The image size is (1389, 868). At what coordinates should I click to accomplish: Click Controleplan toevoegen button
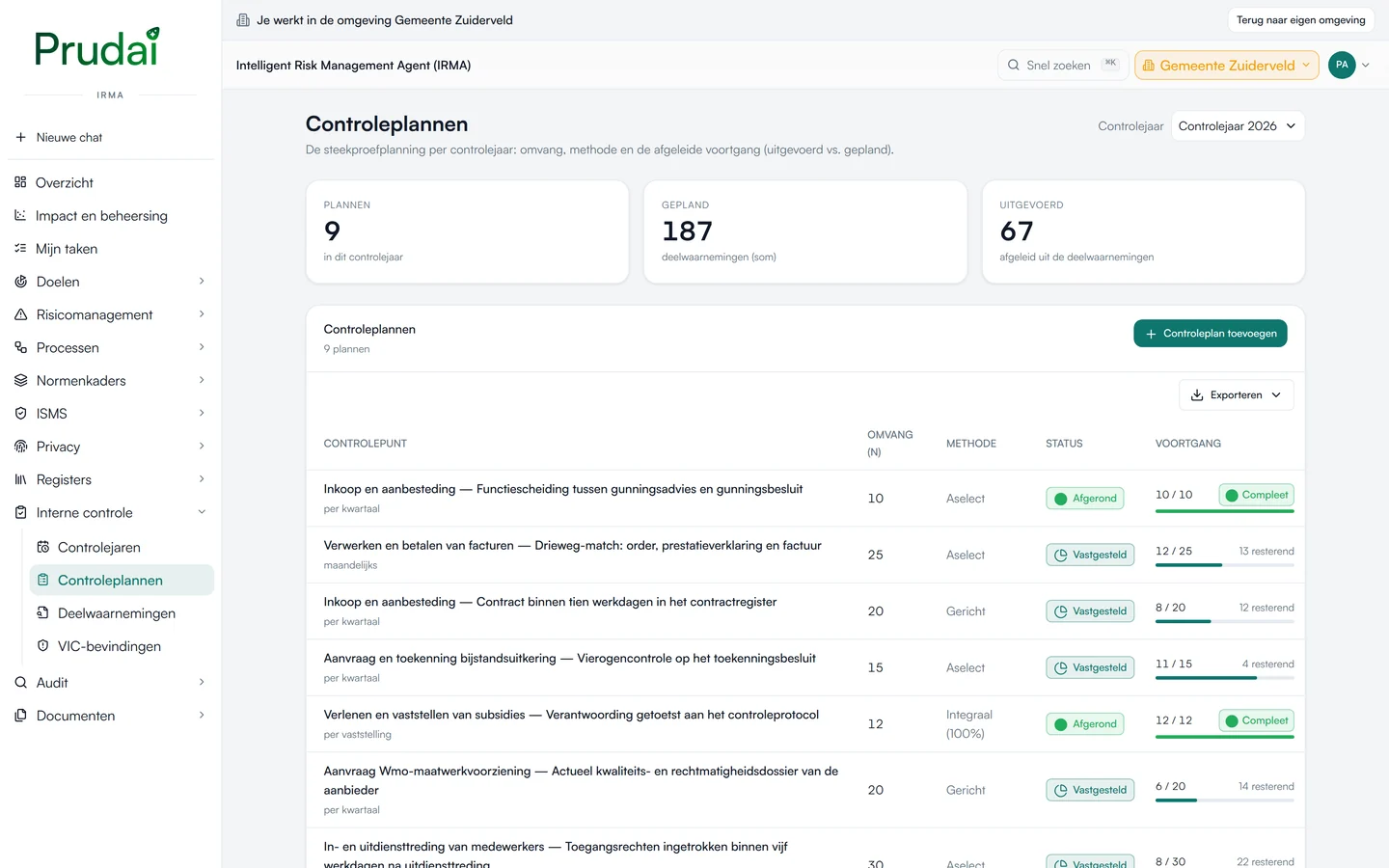pyautogui.click(x=1210, y=334)
